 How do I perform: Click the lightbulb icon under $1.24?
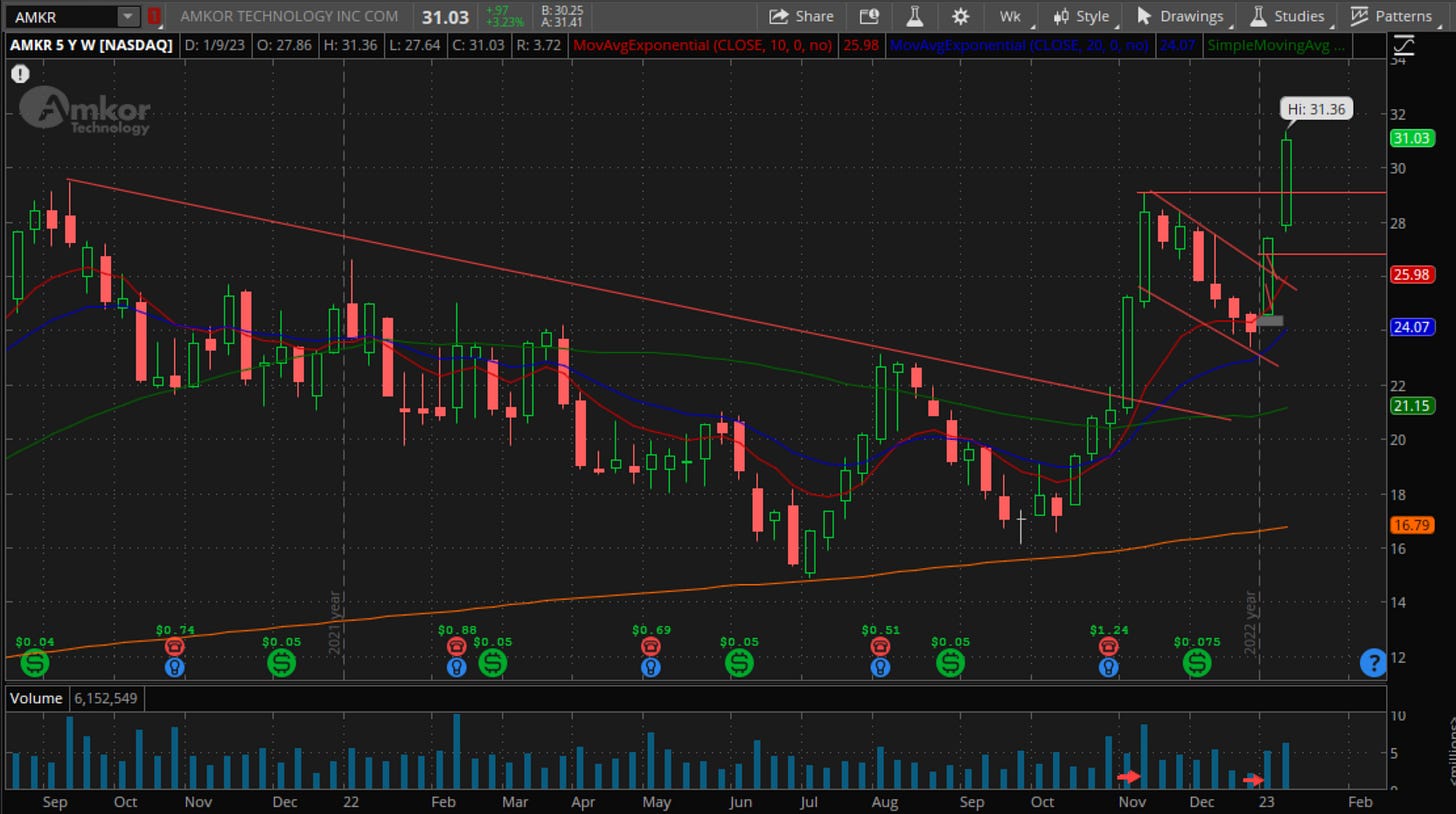(x=1108, y=667)
